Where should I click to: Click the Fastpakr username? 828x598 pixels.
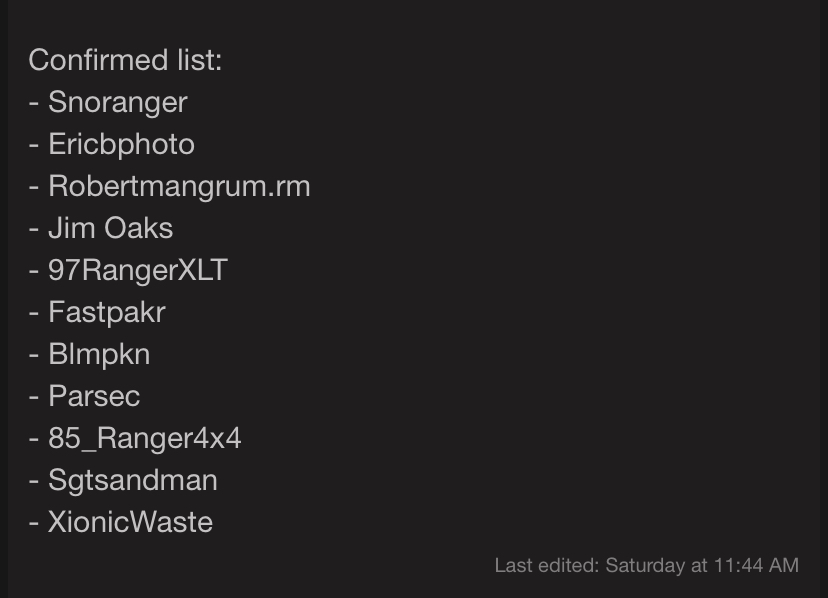tap(107, 312)
